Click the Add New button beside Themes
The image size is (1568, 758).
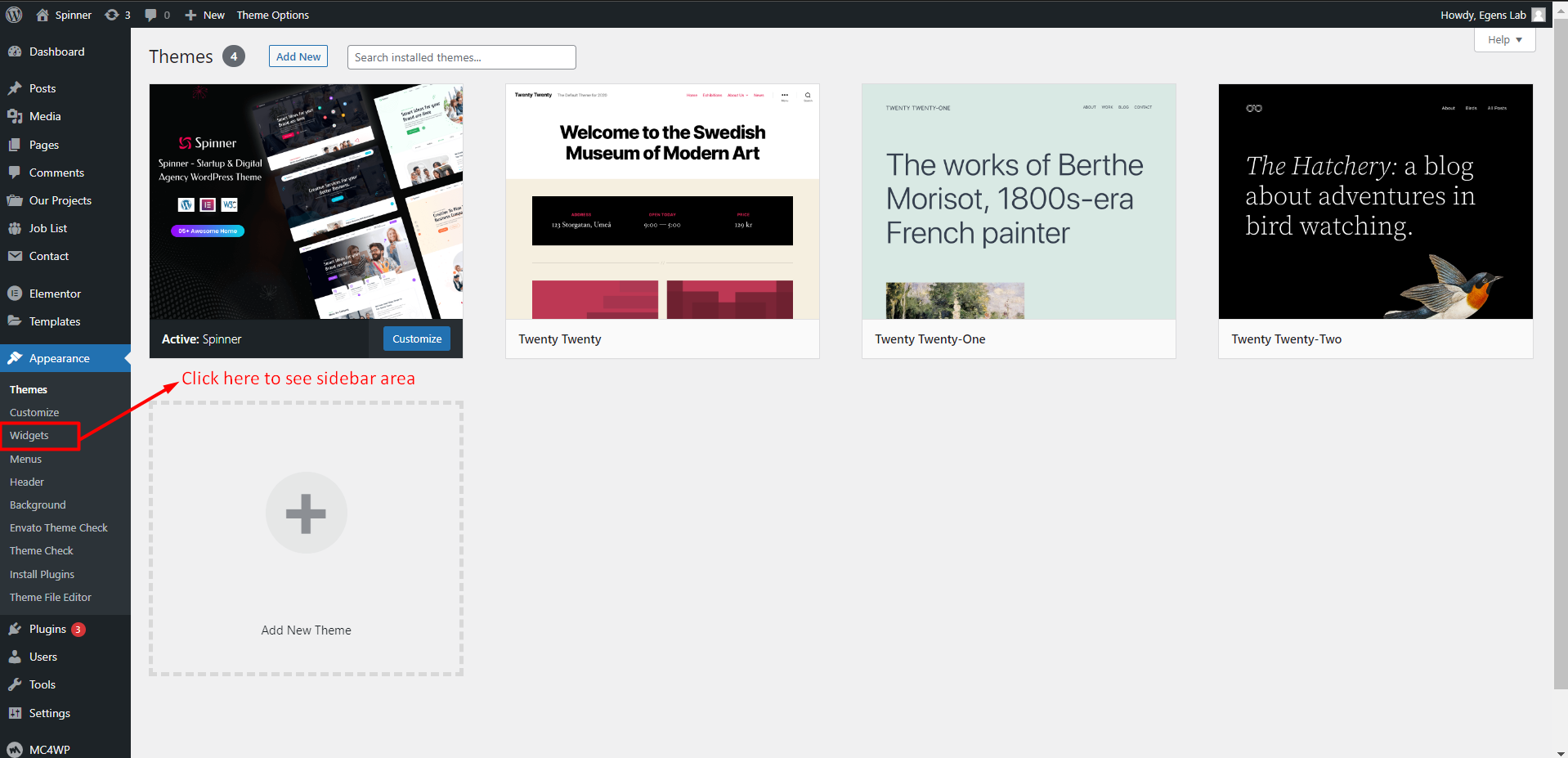(x=298, y=56)
